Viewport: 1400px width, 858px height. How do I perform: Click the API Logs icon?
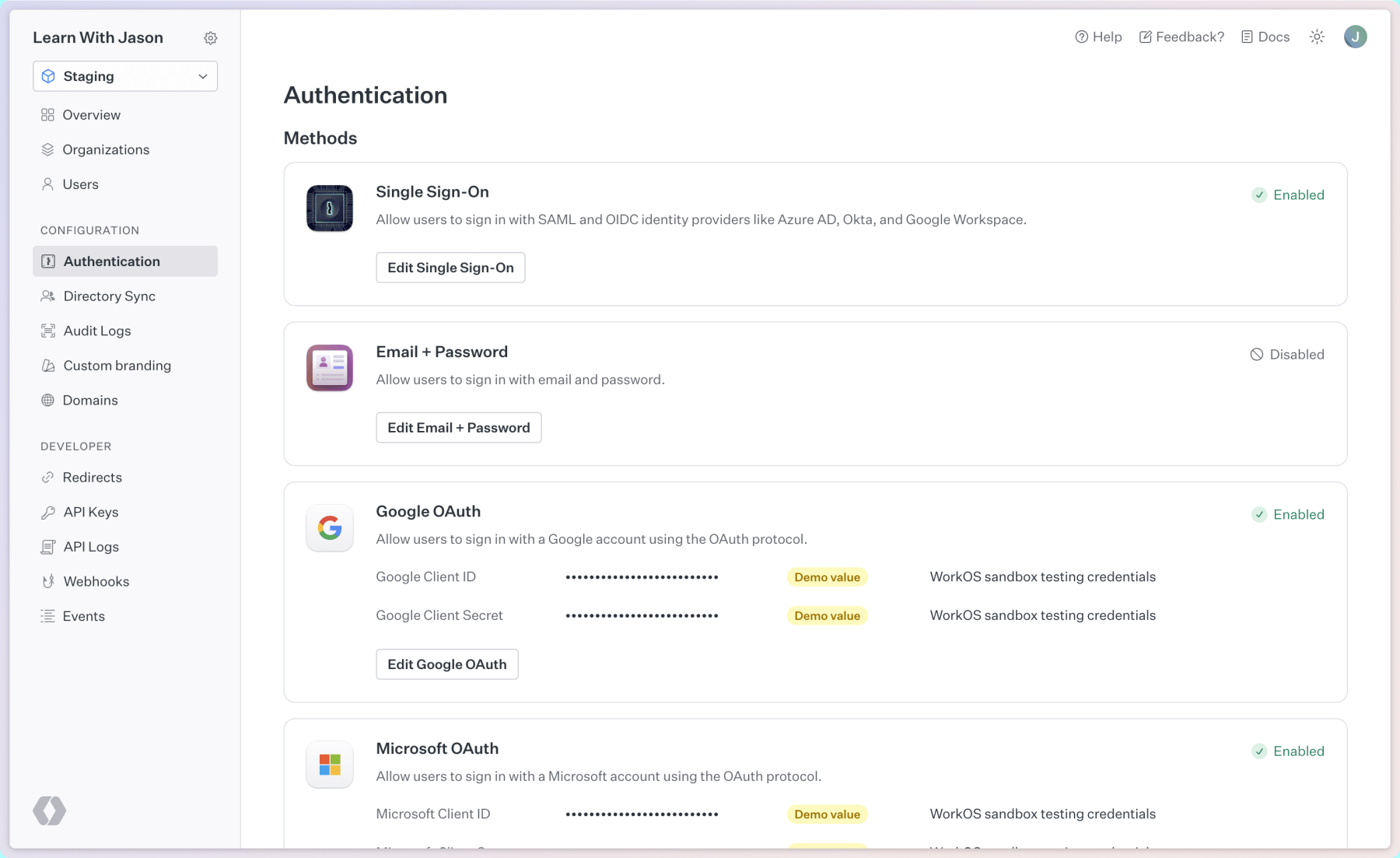click(48, 547)
